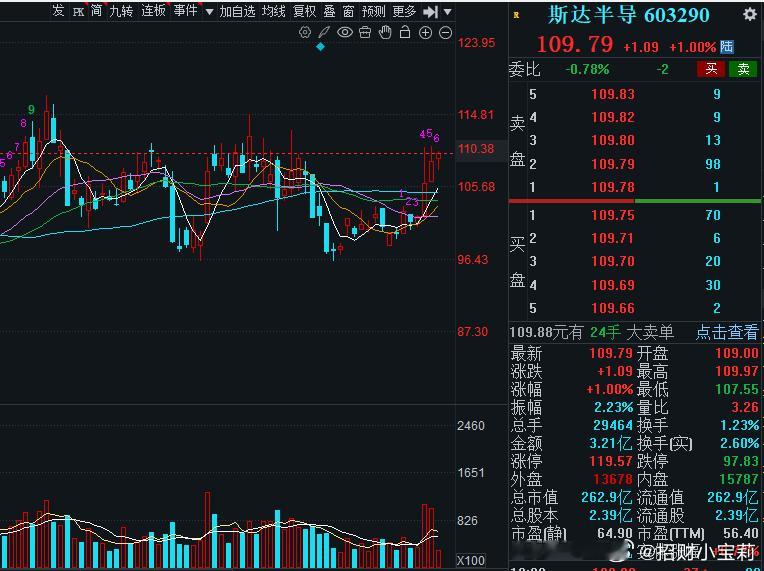Click 加自选 to add to watchlist
The image size is (764, 571).
click(x=237, y=11)
